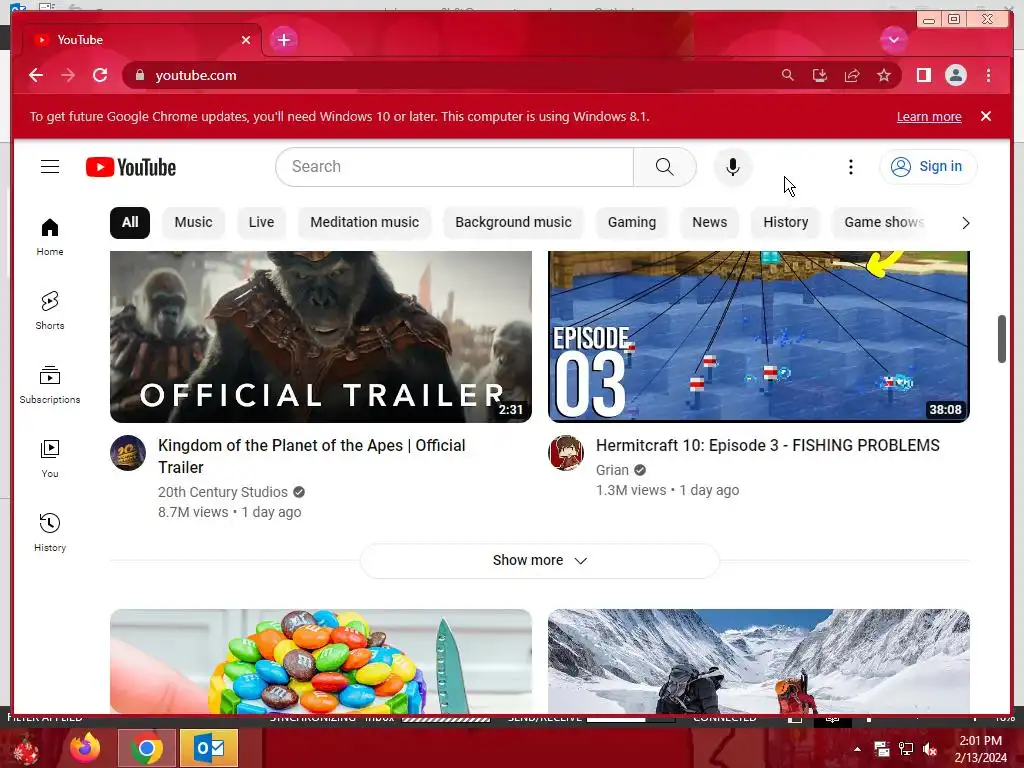Screen dimensions: 1024x768
Task: Open Hermitcraft 10 Episode 3 title
Action: click(767, 445)
